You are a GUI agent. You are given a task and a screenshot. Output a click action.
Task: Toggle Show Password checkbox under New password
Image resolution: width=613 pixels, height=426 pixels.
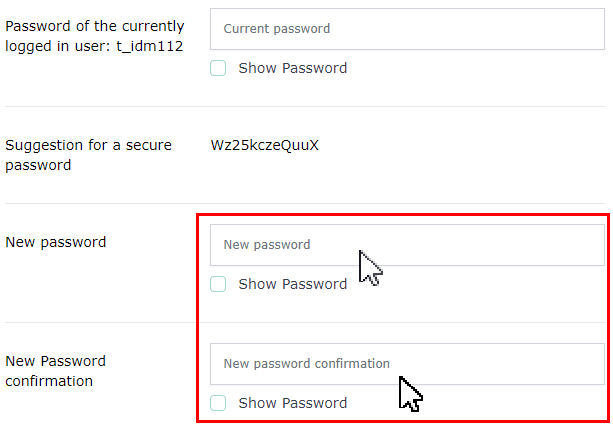[x=218, y=284]
